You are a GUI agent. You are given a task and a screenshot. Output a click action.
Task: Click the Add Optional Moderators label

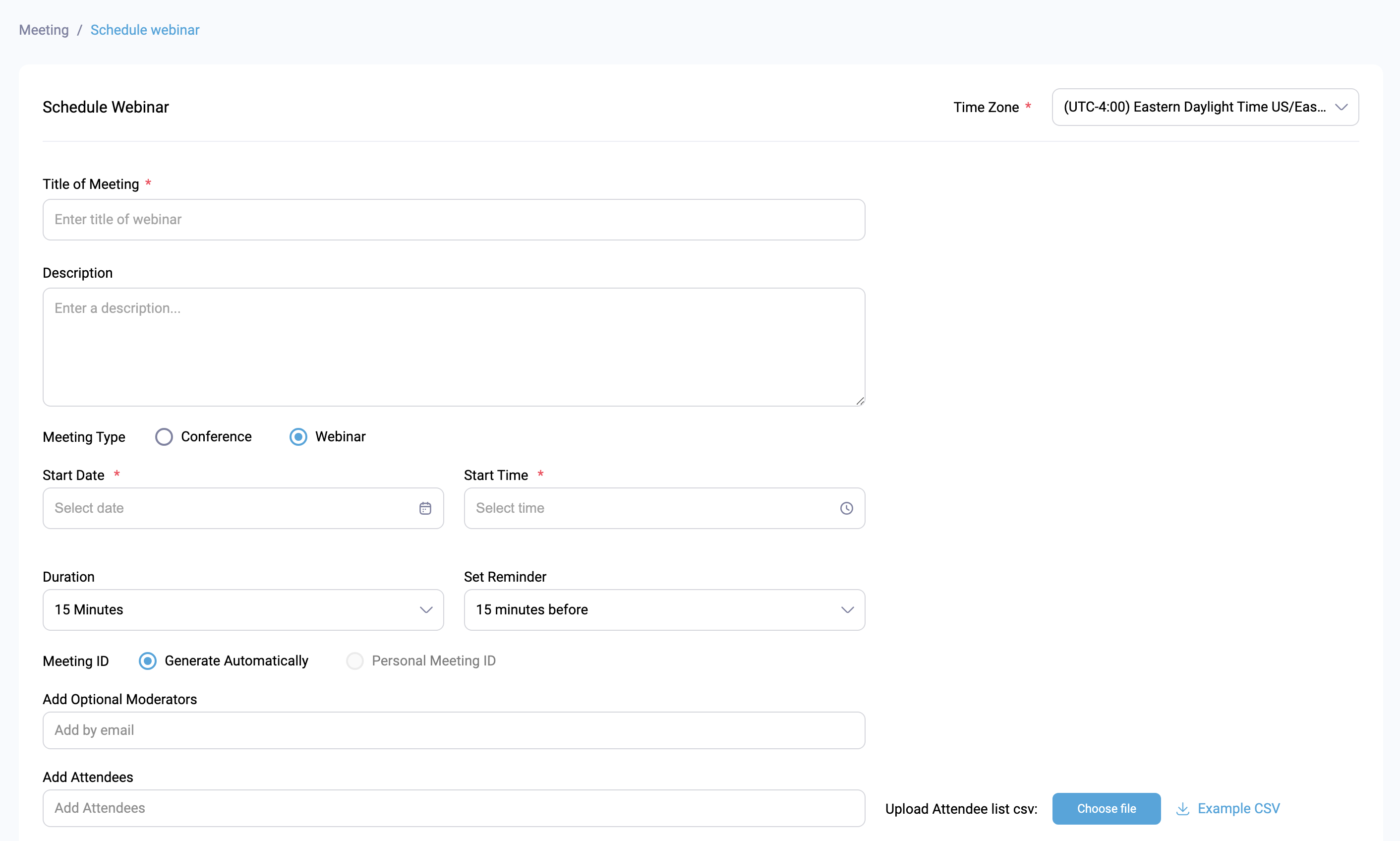(x=119, y=699)
